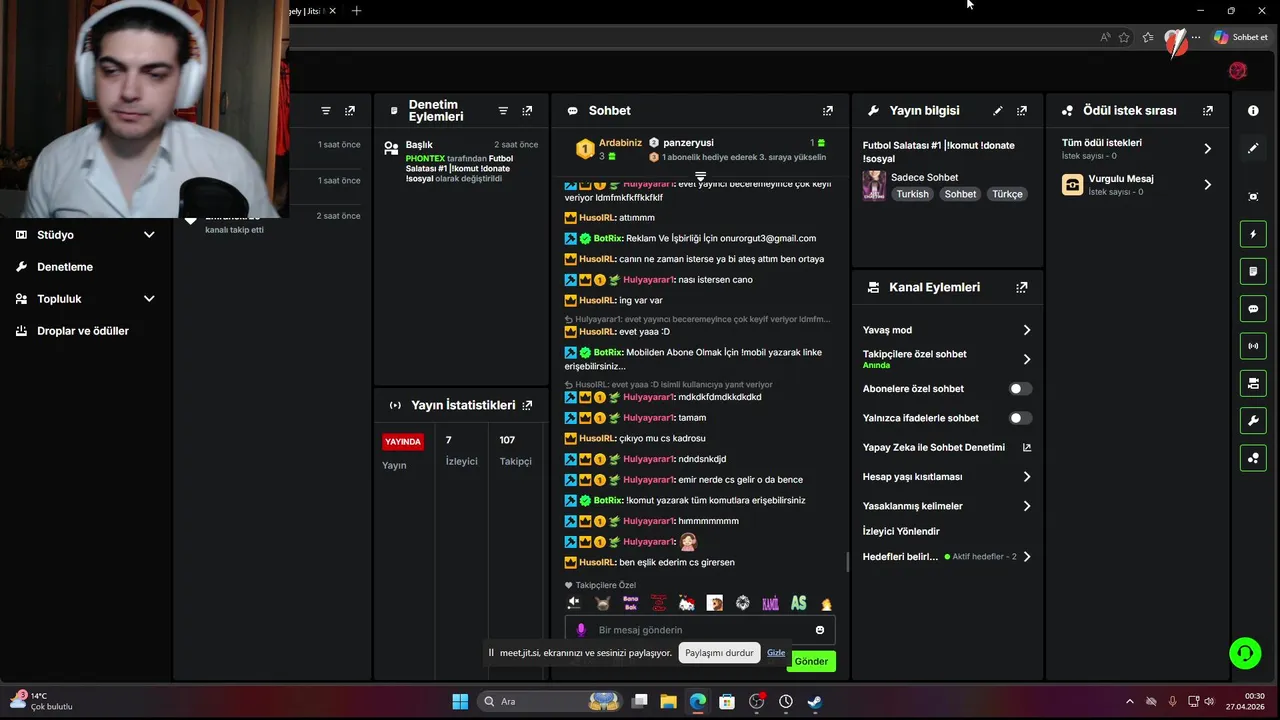
Task: Open the emoji picker smiley in chat
Action: tap(820, 630)
